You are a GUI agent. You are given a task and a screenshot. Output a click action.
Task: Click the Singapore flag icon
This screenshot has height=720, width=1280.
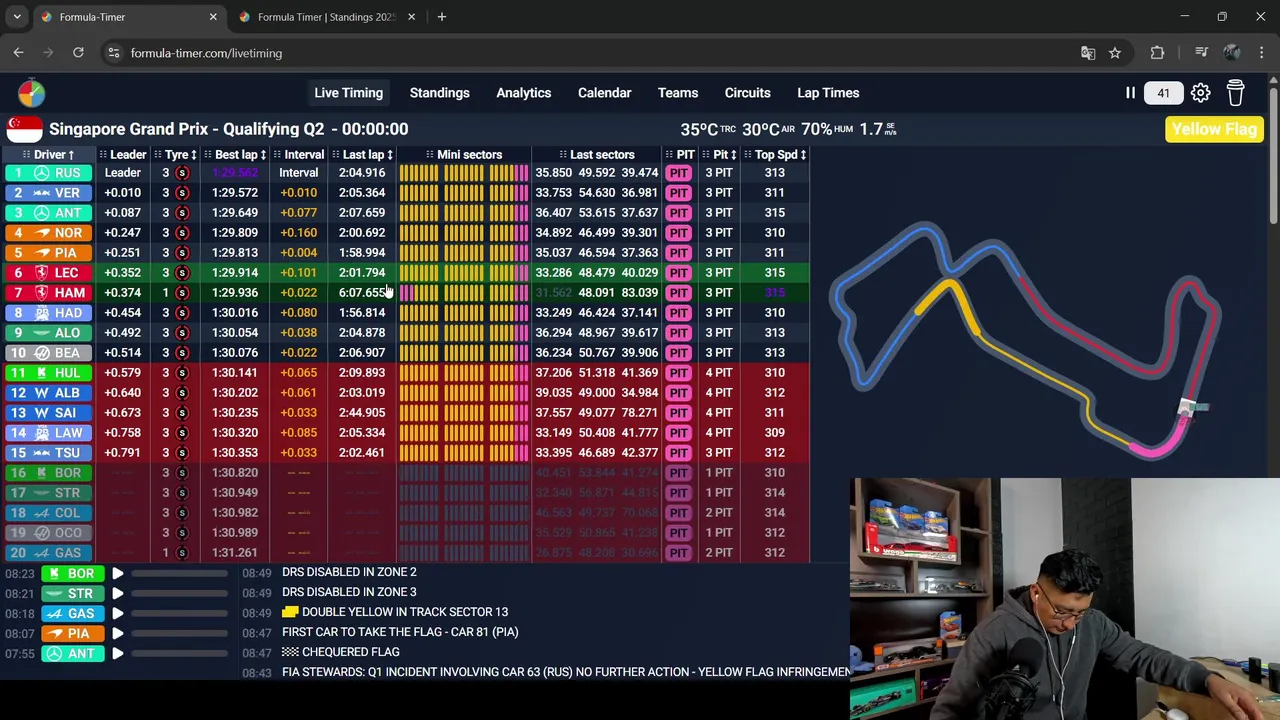click(x=24, y=129)
